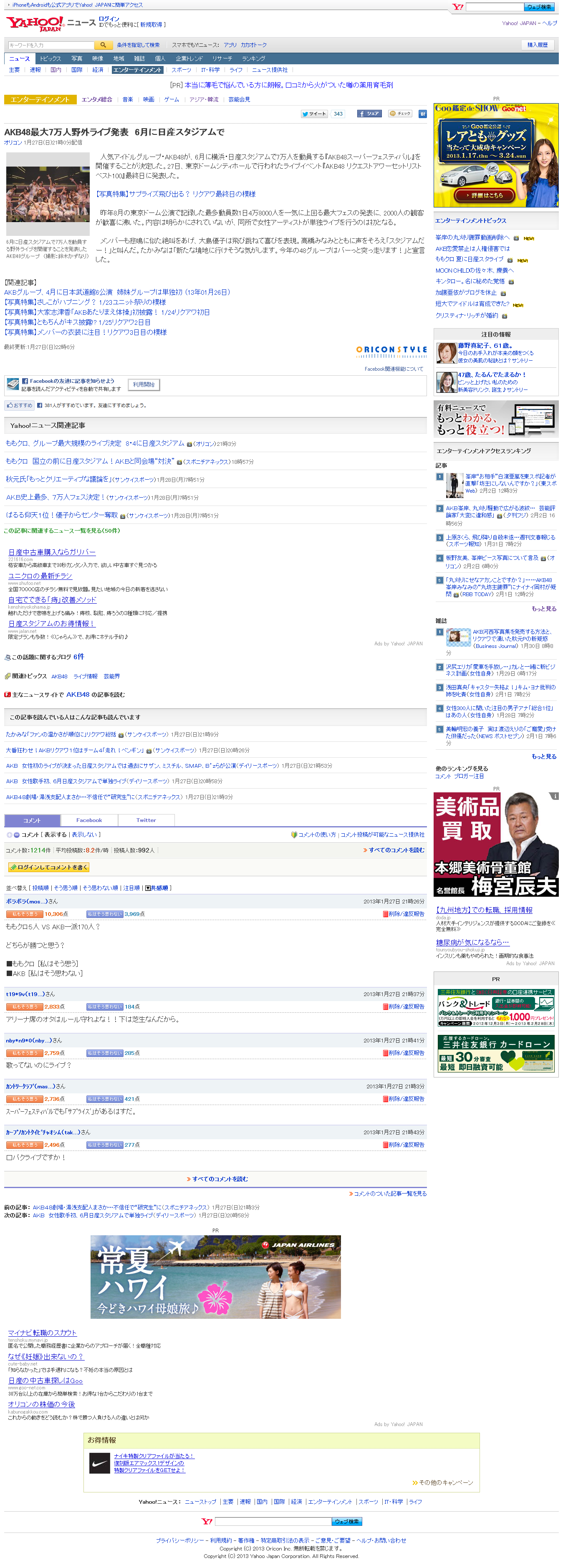Click the Facebook シェア button
This screenshot has width=563, height=1568.
(369, 114)
